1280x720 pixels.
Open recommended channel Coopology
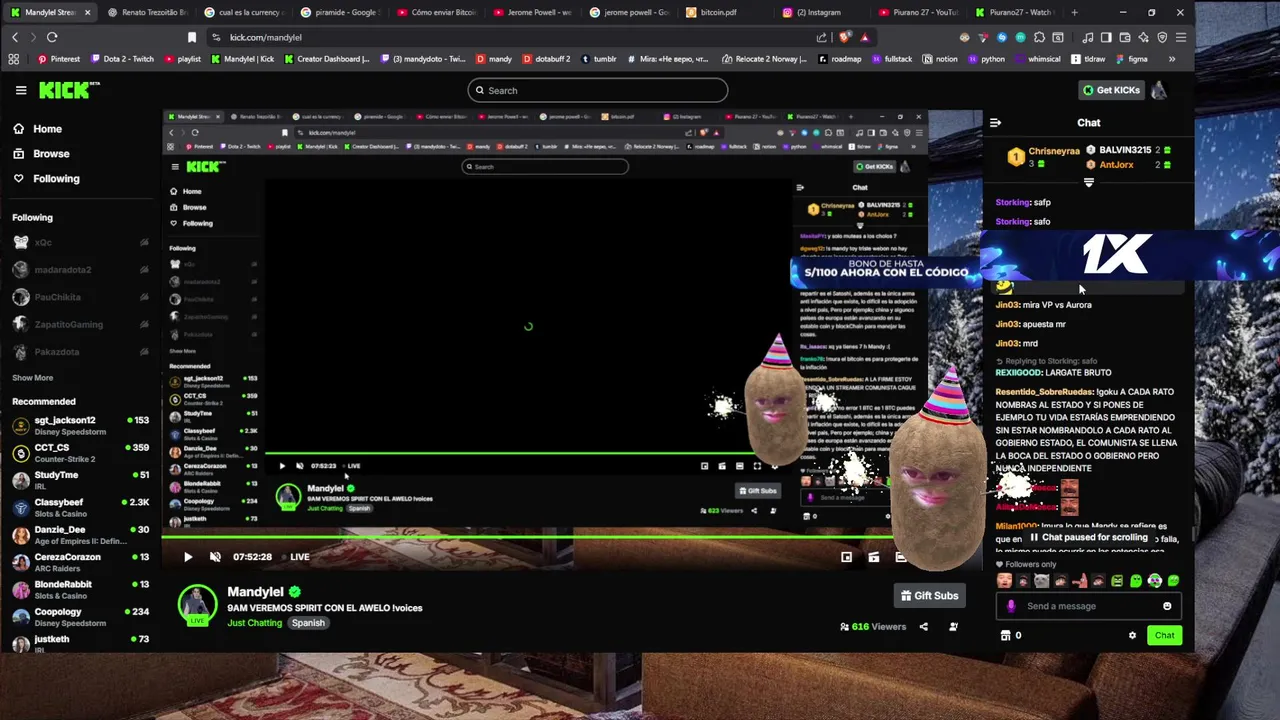tap(80, 617)
